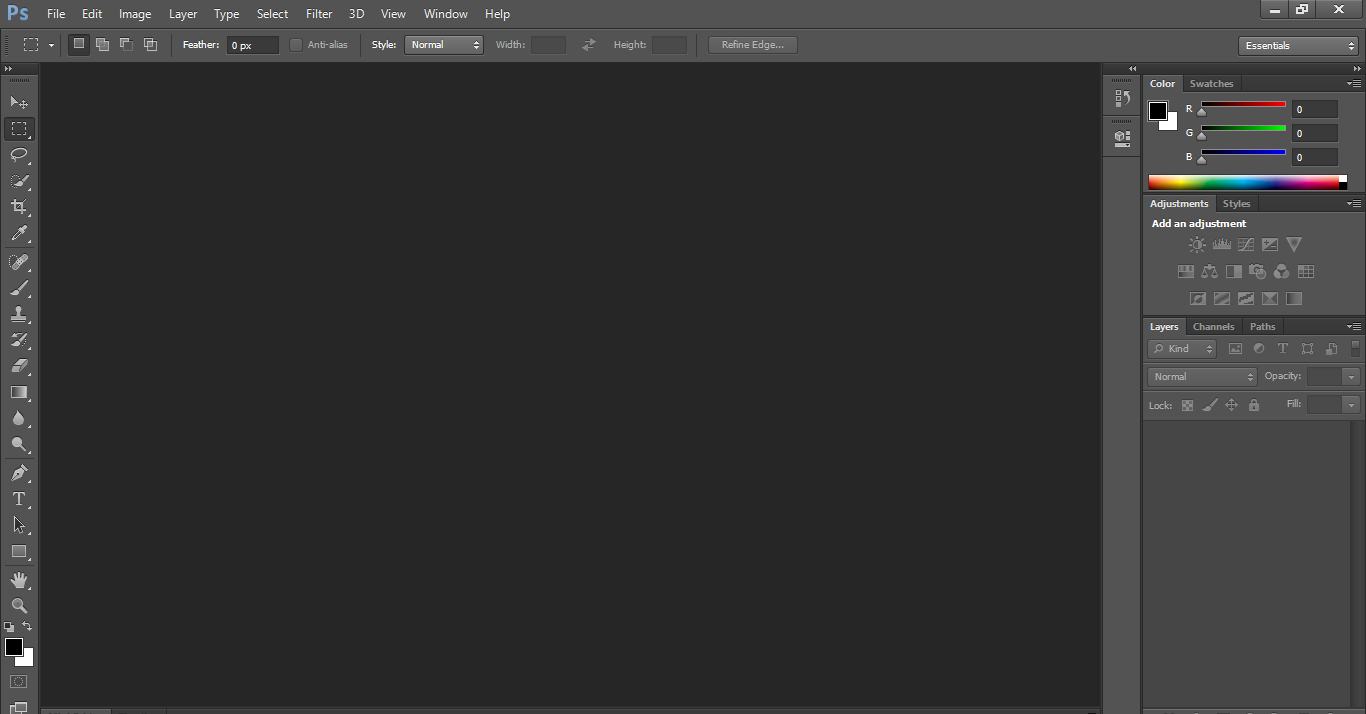The height and width of the screenshot is (714, 1366).
Task: Click the foreground color swatch
Action: point(13,649)
